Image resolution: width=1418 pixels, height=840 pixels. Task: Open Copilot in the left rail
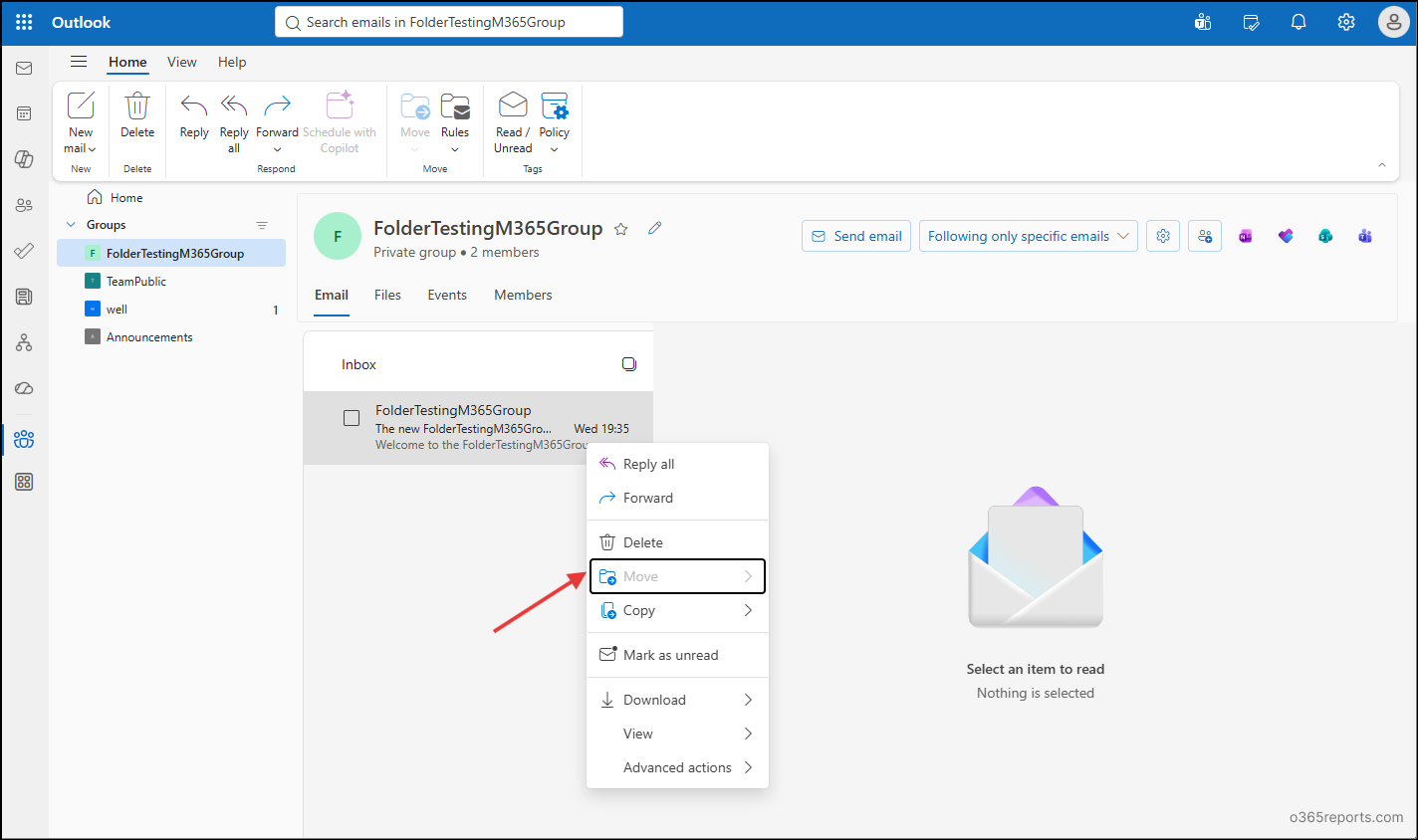point(24,159)
